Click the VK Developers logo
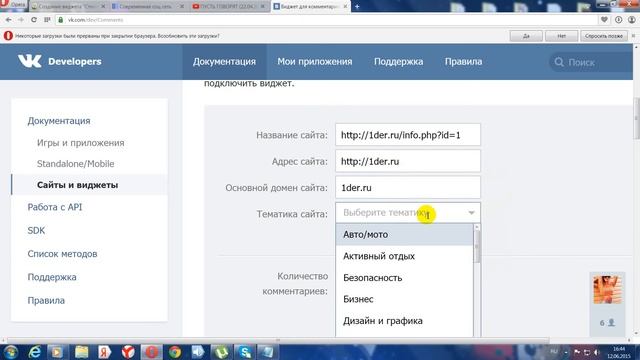The width and height of the screenshot is (640, 360). 60,62
